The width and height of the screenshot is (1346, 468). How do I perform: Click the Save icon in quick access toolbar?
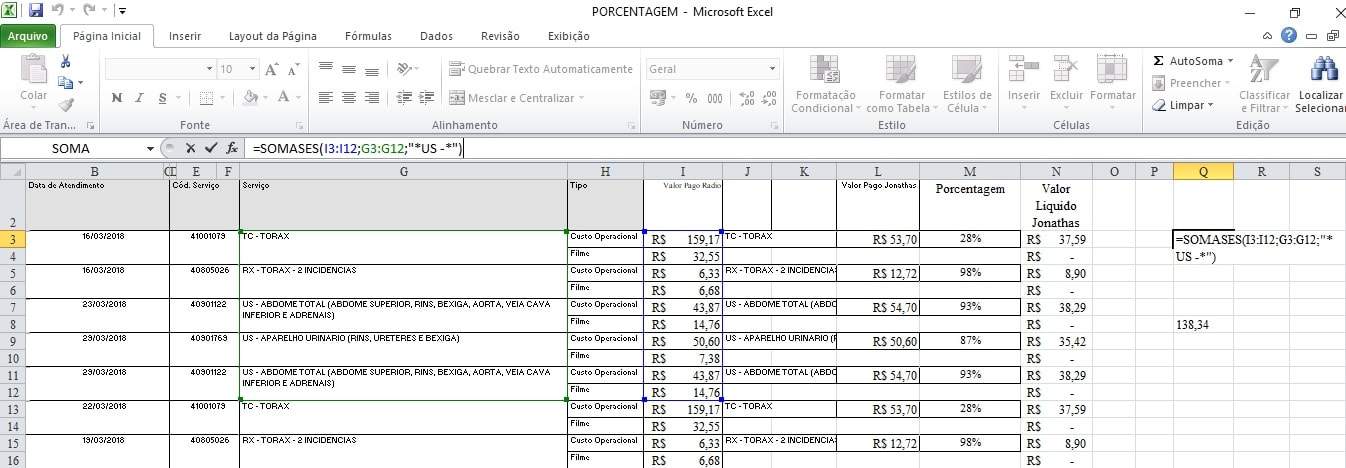tap(36, 11)
